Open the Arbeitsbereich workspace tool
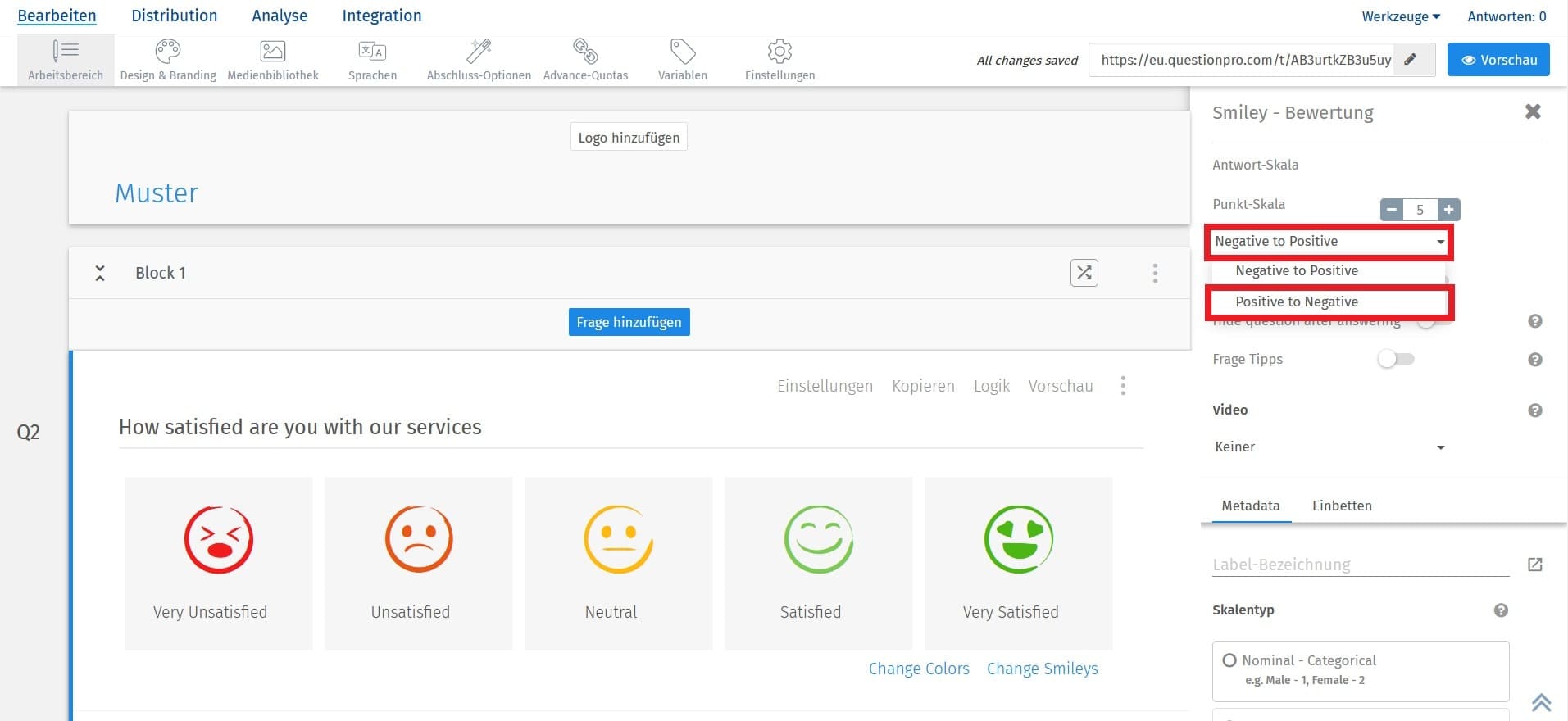Screen dimensions: 1568x721 click(x=66, y=60)
